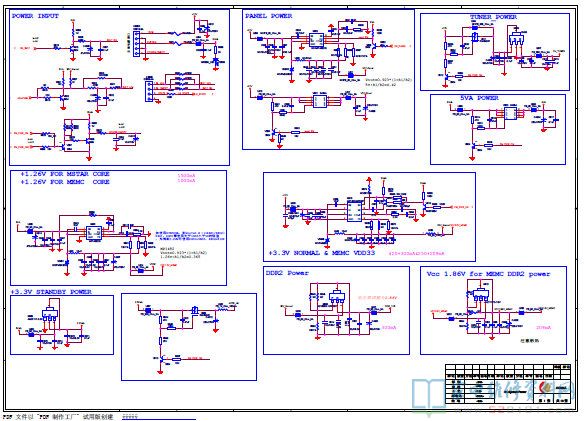Click the +1.26V FOR MSTAR CORE label
The image size is (584, 421).
coord(65,174)
